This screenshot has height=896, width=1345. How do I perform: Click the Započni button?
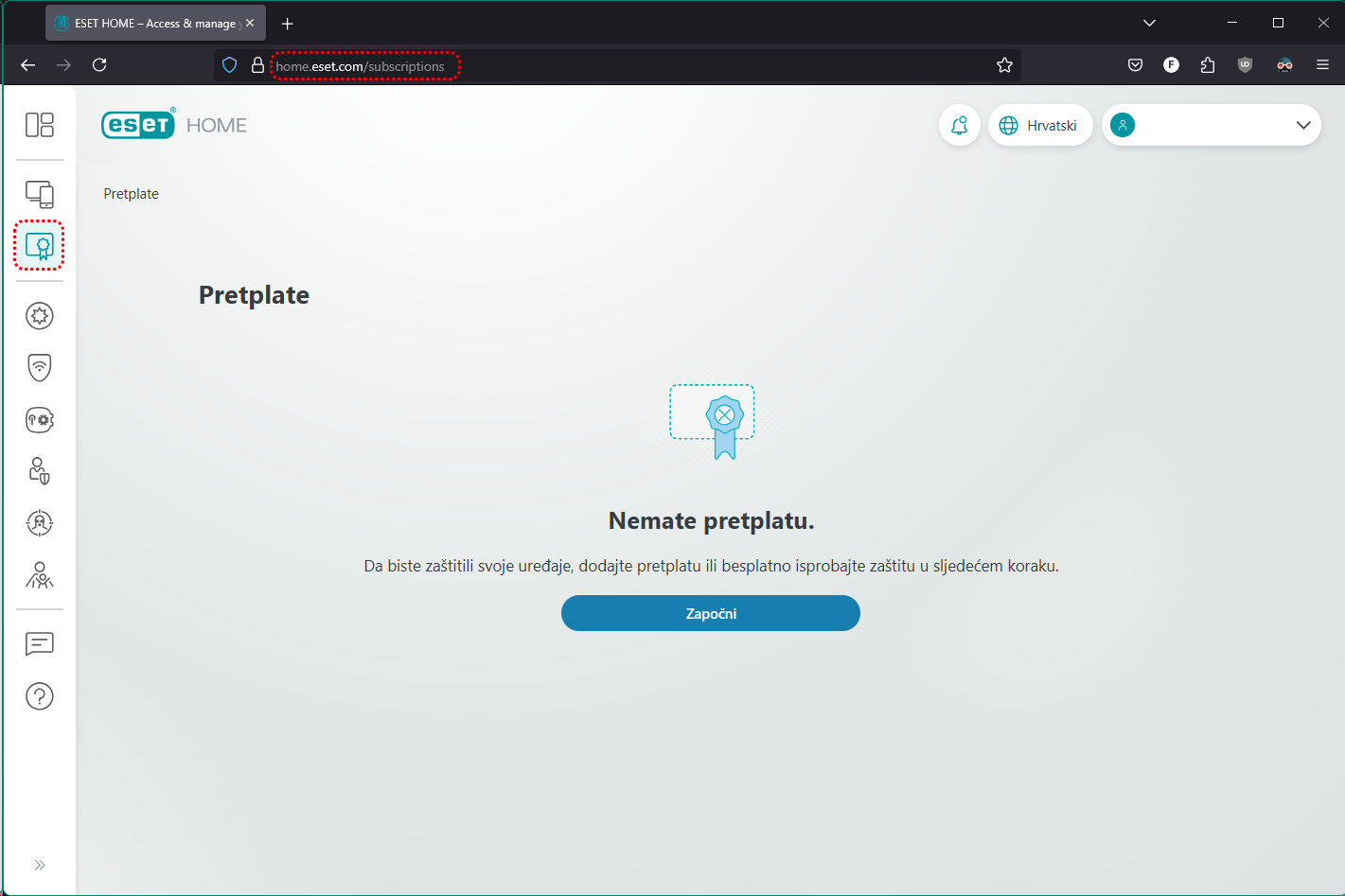click(x=710, y=613)
